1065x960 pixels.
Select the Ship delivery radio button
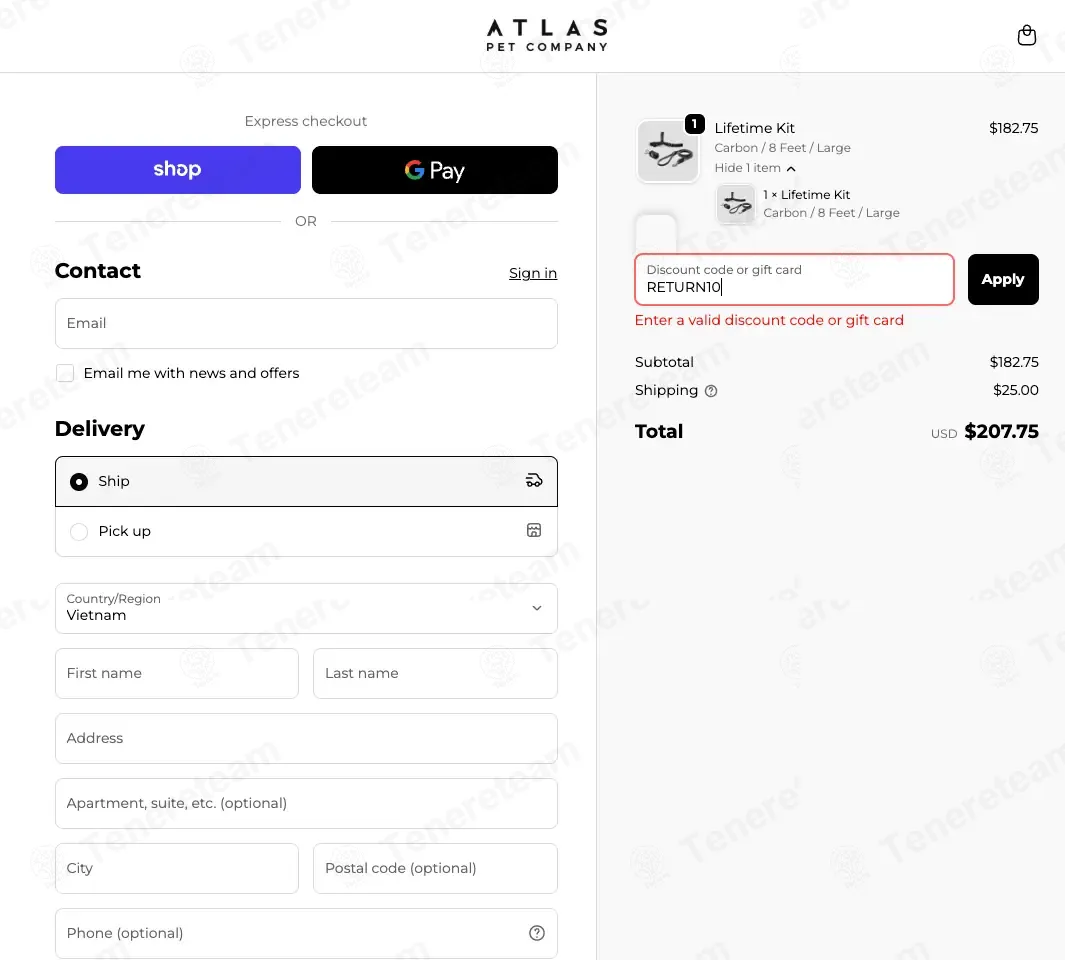pyautogui.click(x=79, y=482)
